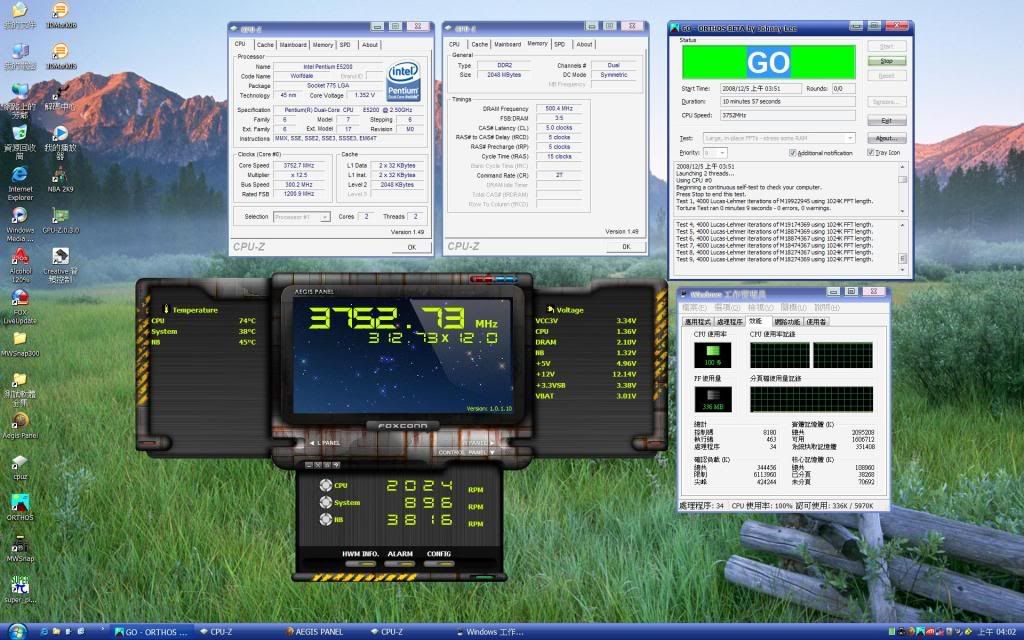Screen dimensions: 1024x640
Task: Click the Stop button in ORTHOS
Action: [887, 61]
